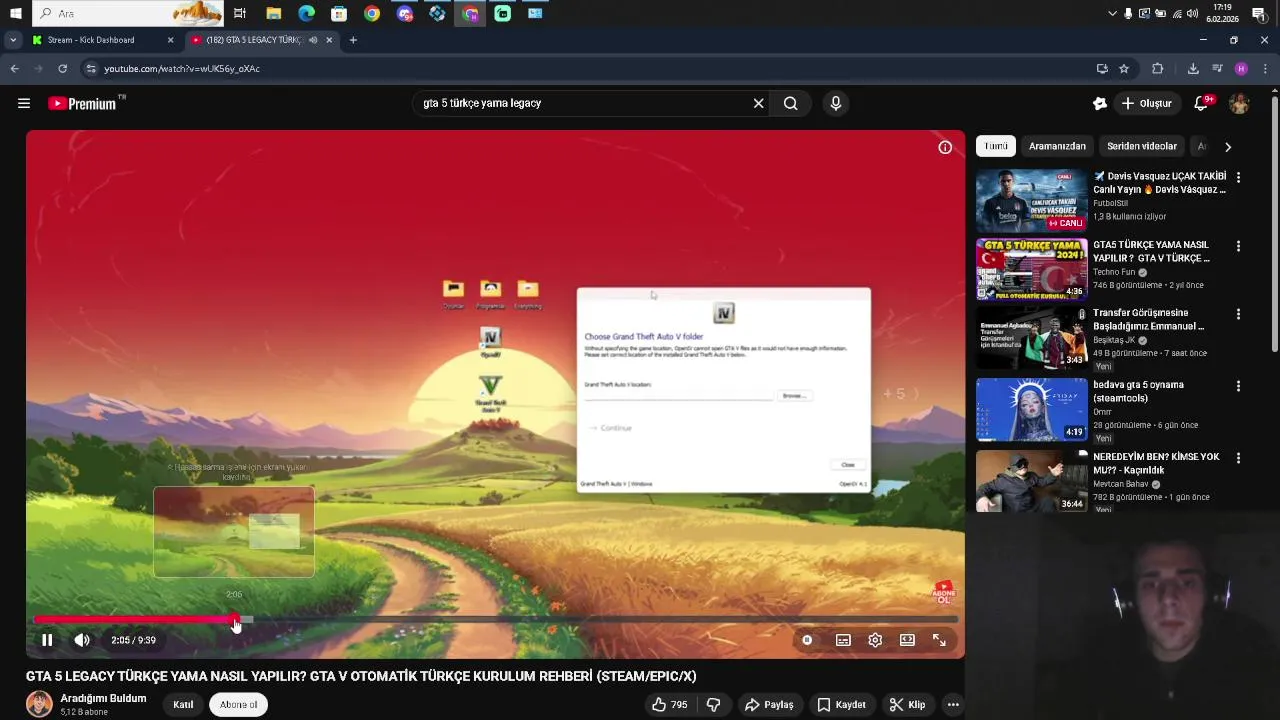Open the video info card icon
This screenshot has width=1280, height=720.
pos(945,147)
